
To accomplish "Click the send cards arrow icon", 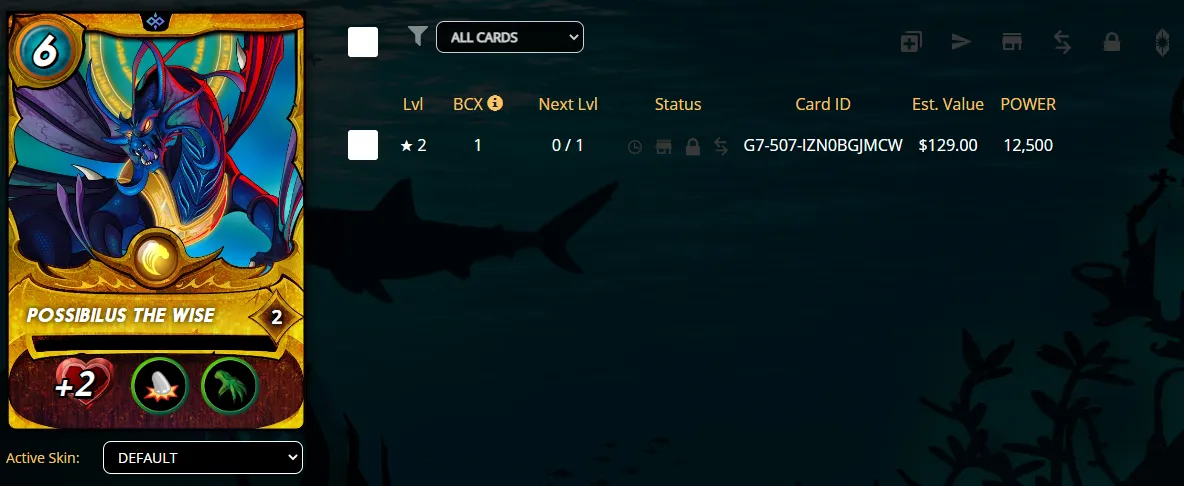I will (961, 42).
